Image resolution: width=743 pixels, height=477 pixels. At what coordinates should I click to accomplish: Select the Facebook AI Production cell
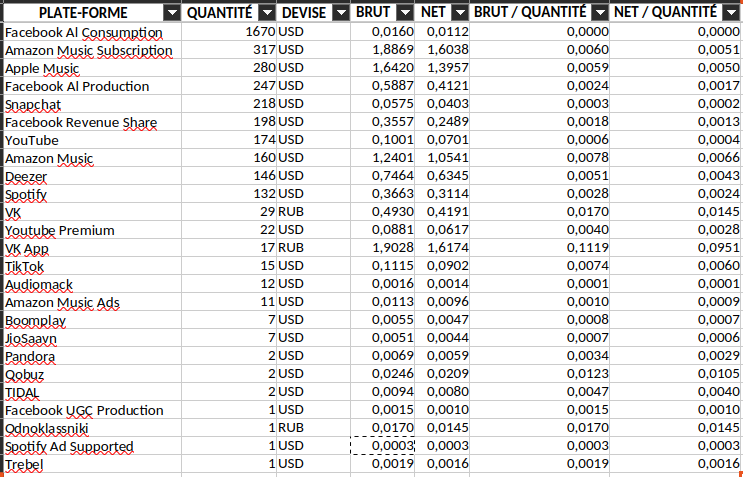point(92,86)
